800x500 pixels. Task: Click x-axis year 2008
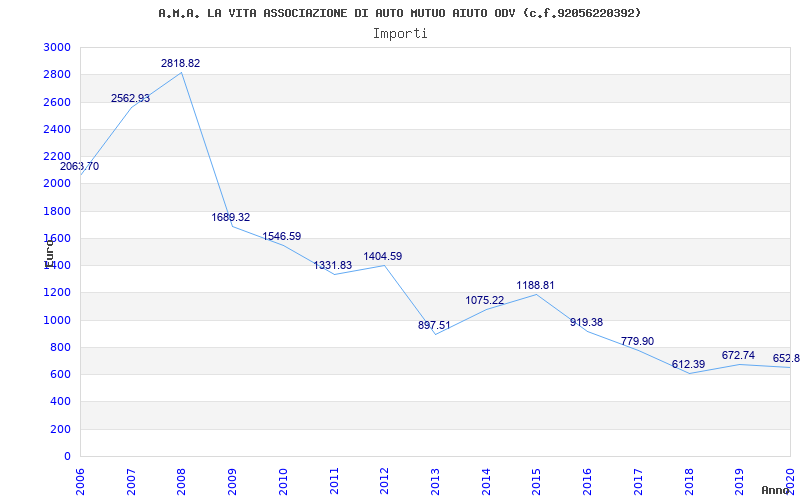pyautogui.click(x=182, y=482)
